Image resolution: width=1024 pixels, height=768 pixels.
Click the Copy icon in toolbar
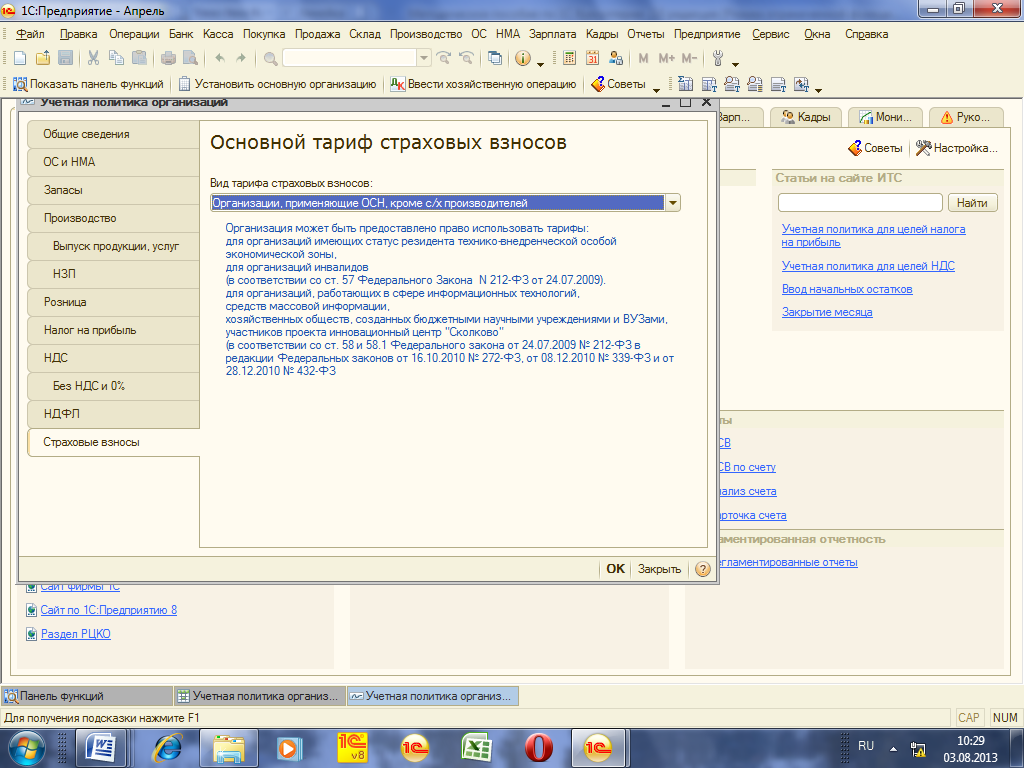click(x=116, y=58)
